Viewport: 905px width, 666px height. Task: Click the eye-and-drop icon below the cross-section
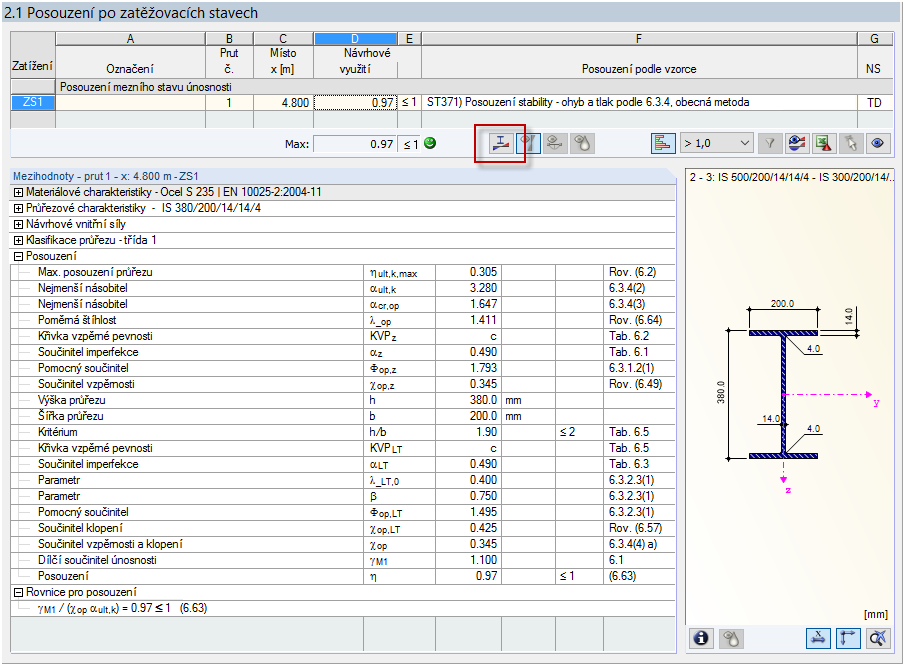pos(731,638)
